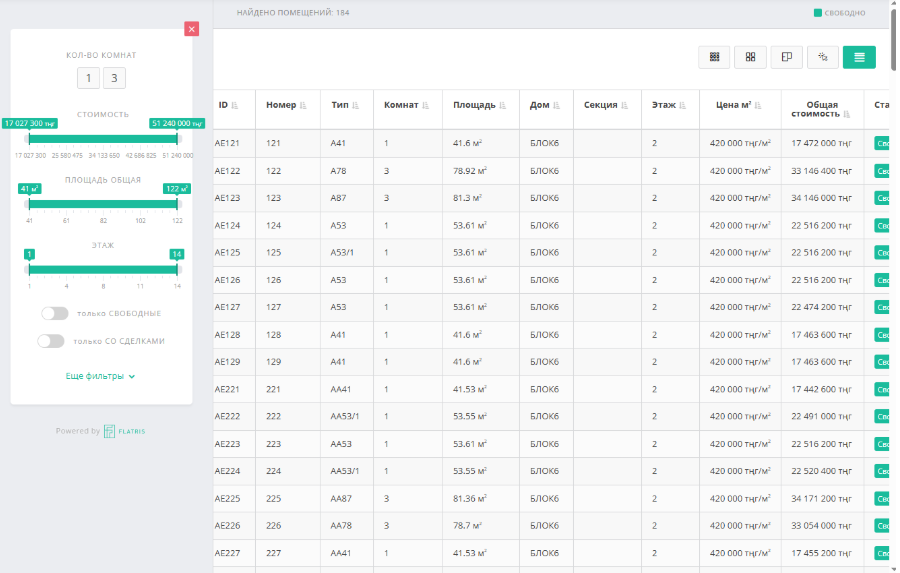Turn on 'только СО СДЕЛКАМИ' switch
The height and width of the screenshot is (573, 900).
click(51, 341)
